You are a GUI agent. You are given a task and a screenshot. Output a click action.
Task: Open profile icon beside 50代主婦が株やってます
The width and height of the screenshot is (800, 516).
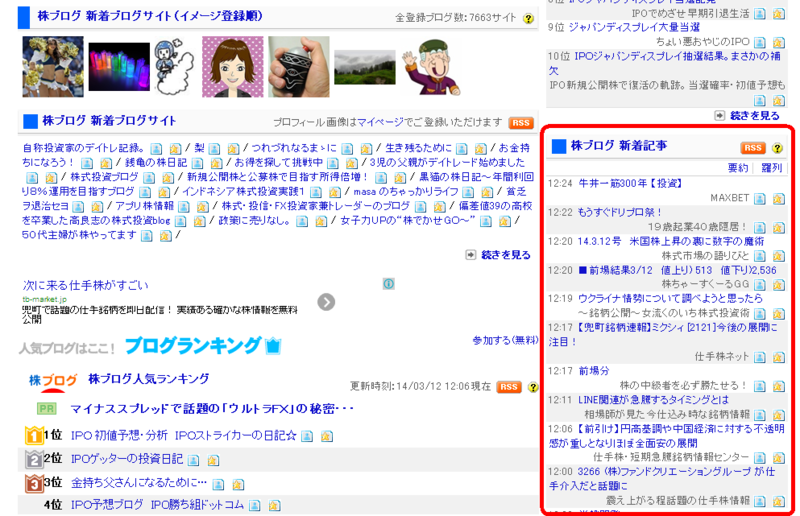click(146, 236)
